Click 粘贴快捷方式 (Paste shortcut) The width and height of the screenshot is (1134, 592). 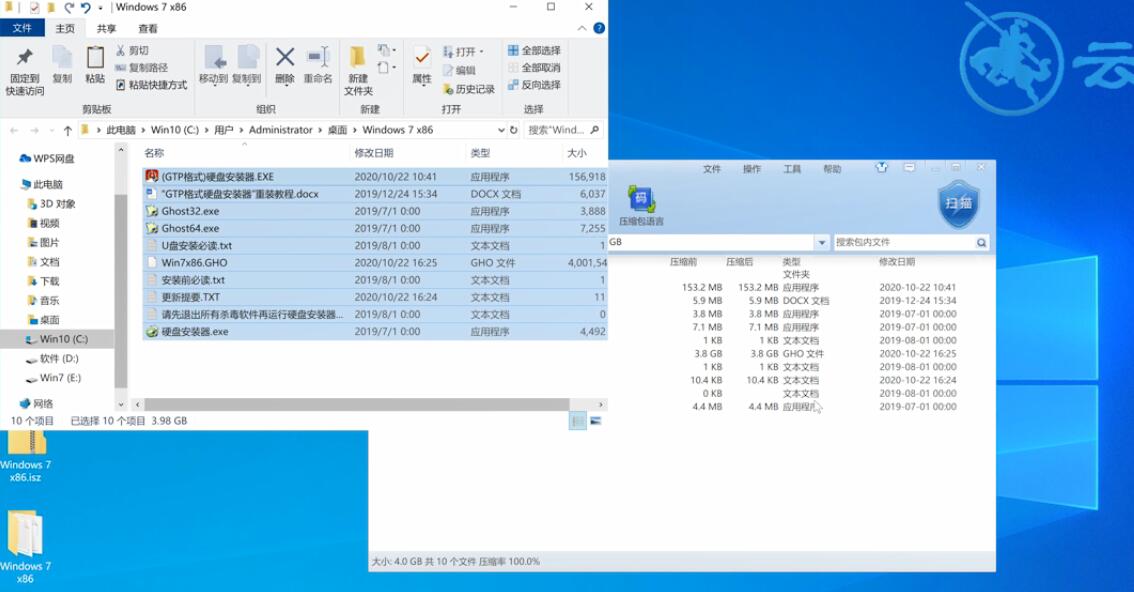pyautogui.click(x=151, y=85)
